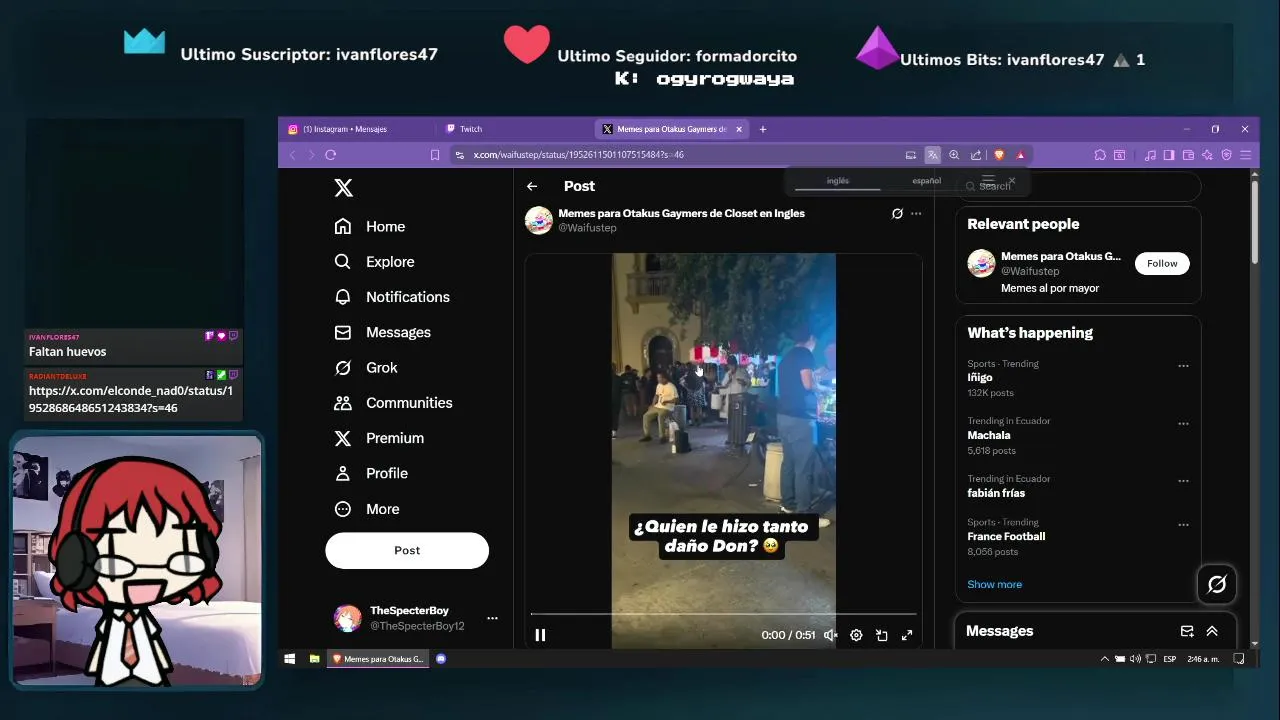The width and height of the screenshot is (1280, 720).
Task: Click the floating Grok button
Action: pyautogui.click(x=1217, y=585)
